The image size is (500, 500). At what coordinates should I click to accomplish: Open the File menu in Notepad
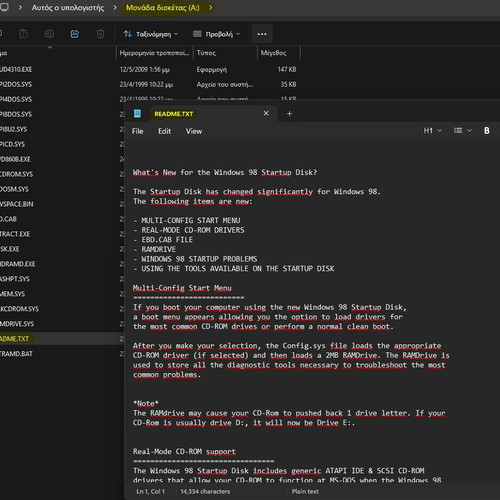coord(137,131)
